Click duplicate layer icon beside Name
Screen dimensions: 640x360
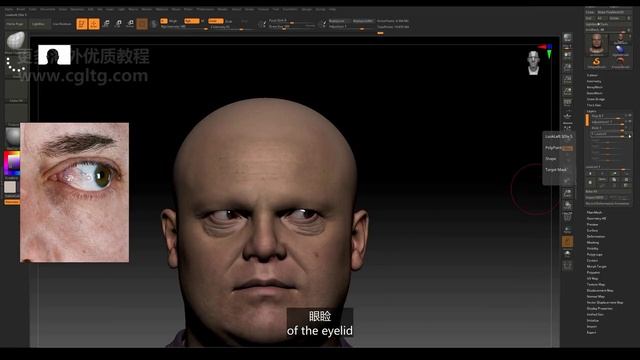pyautogui.click(x=614, y=180)
